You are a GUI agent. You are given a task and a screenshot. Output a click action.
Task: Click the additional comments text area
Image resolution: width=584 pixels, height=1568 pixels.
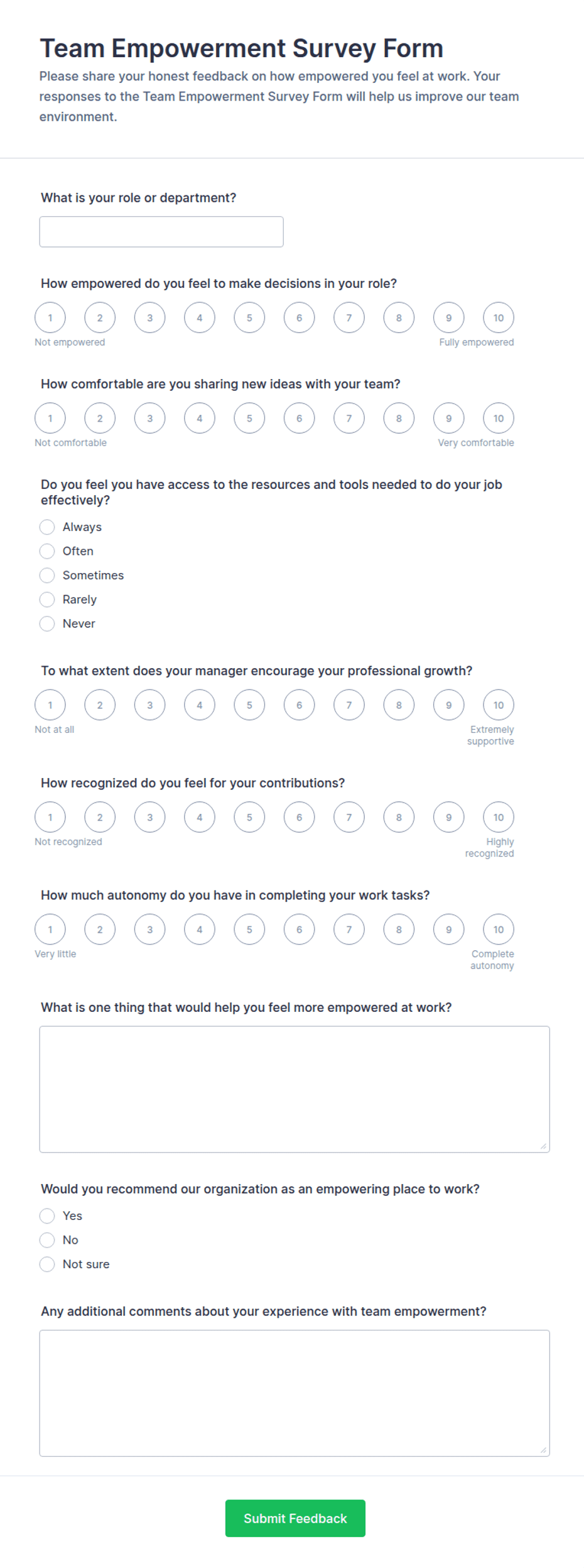point(295,1393)
